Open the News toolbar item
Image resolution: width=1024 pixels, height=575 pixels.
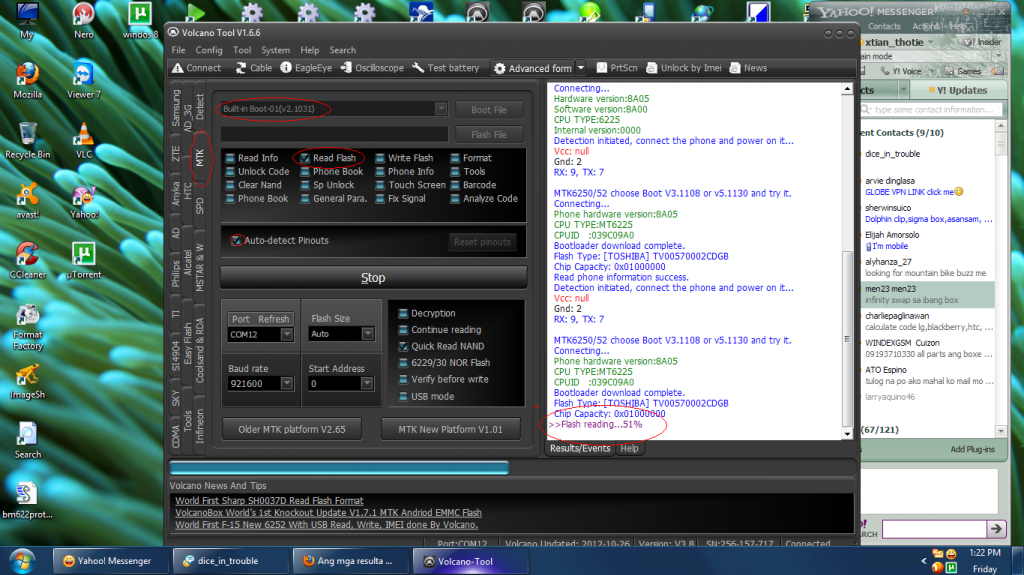point(748,68)
